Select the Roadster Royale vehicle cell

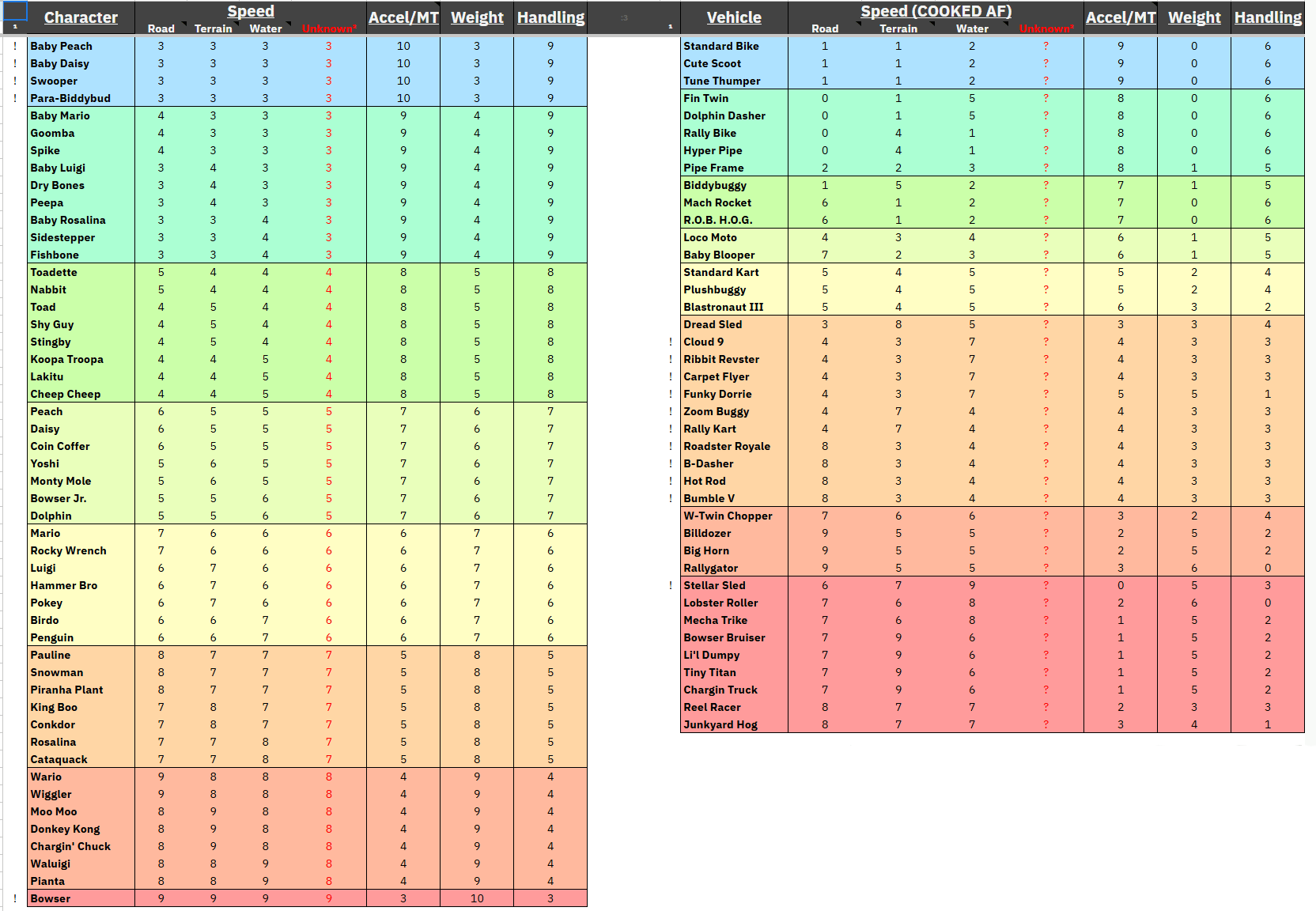click(x=734, y=446)
